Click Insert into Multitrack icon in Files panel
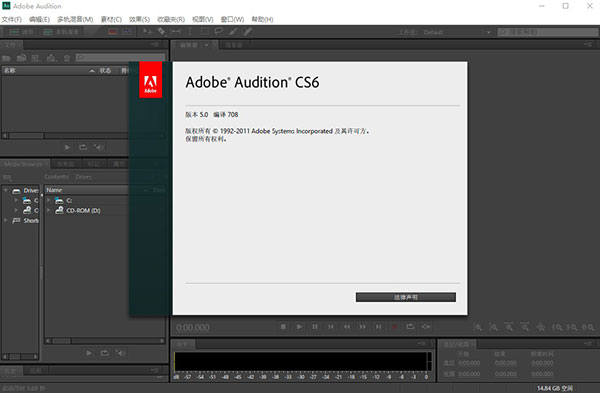Image resolution: width=600 pixels, height=393 pixels. [x=51, y=58]
